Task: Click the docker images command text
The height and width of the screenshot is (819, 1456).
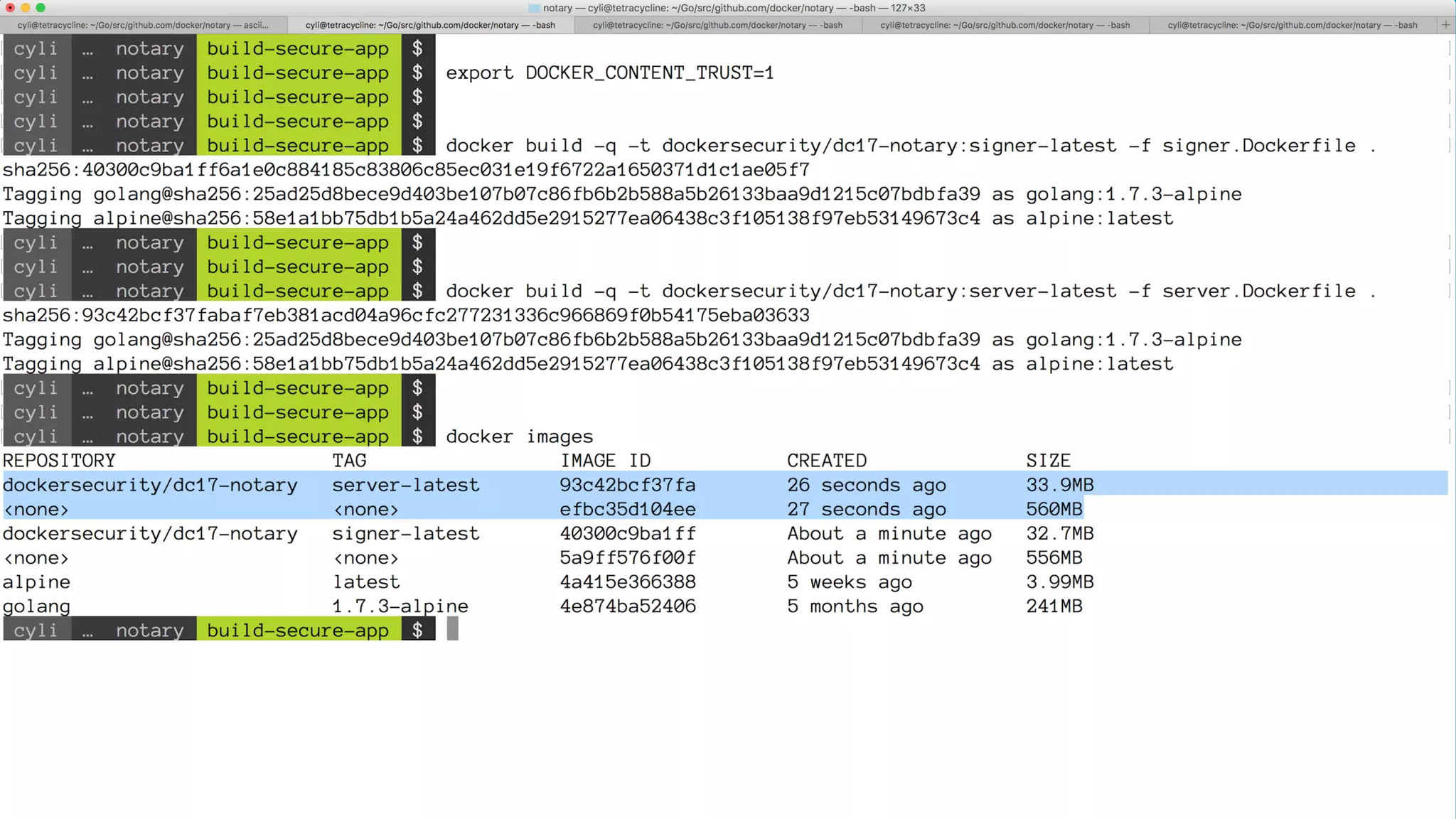Action: pyautogui.click(x=519, y=437)
